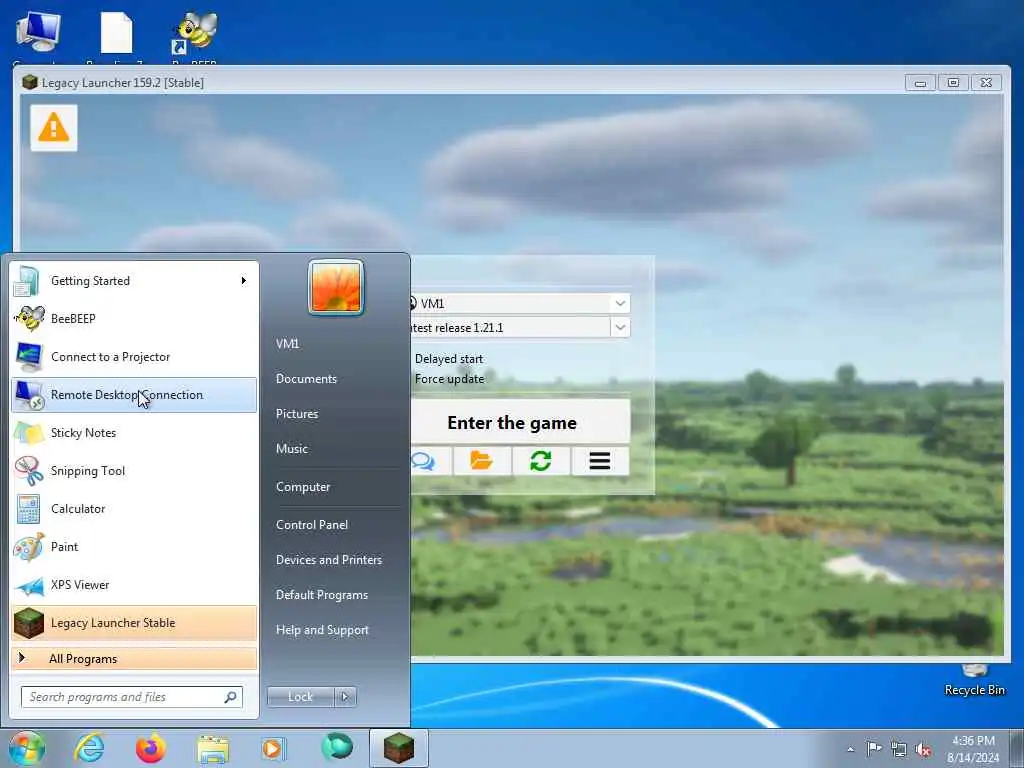This screenshot has width=1024, height=768.
Task: Click the XPS Viewer paper plane icon
Action: 29,586
